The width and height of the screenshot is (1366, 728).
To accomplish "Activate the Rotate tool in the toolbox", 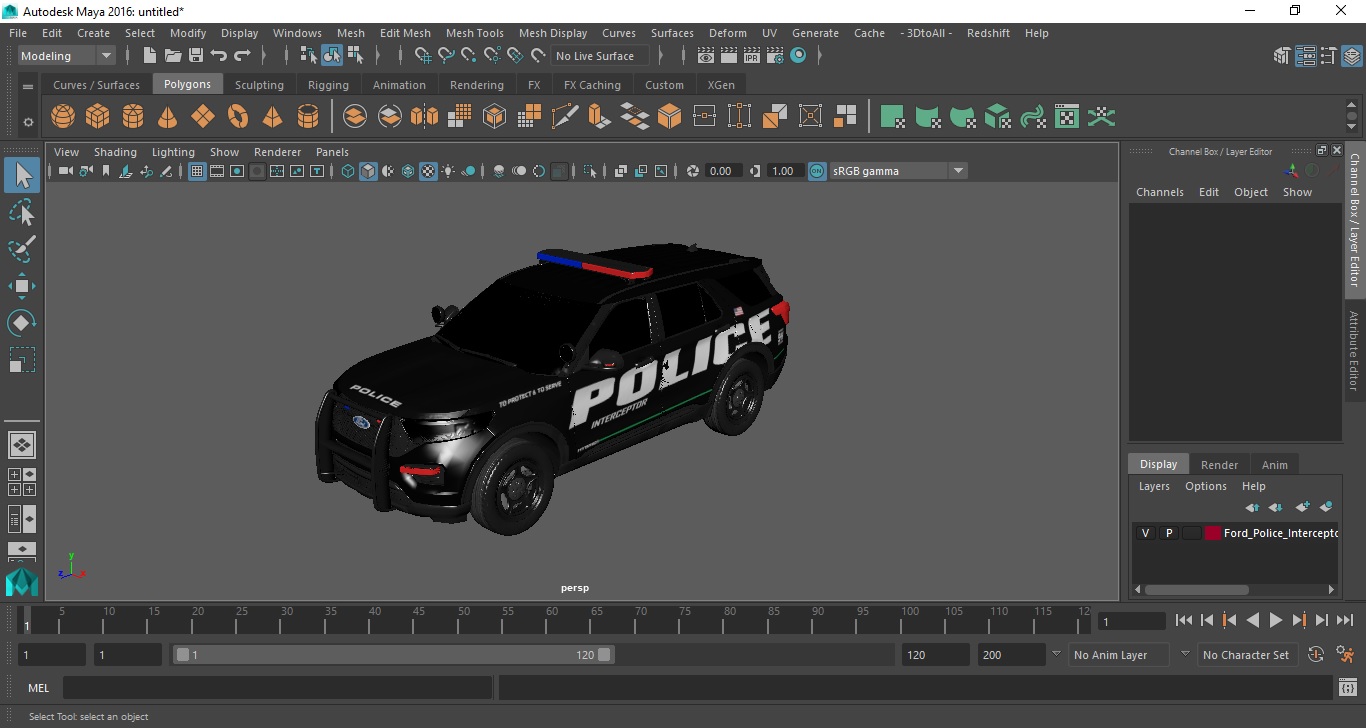I will (x=22, y=323).
